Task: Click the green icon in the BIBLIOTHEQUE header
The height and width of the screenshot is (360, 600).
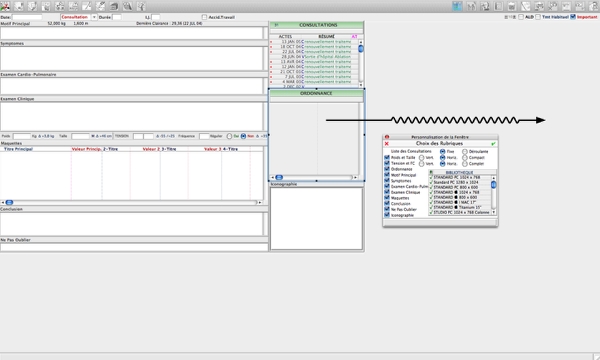Action: point(431,172)
